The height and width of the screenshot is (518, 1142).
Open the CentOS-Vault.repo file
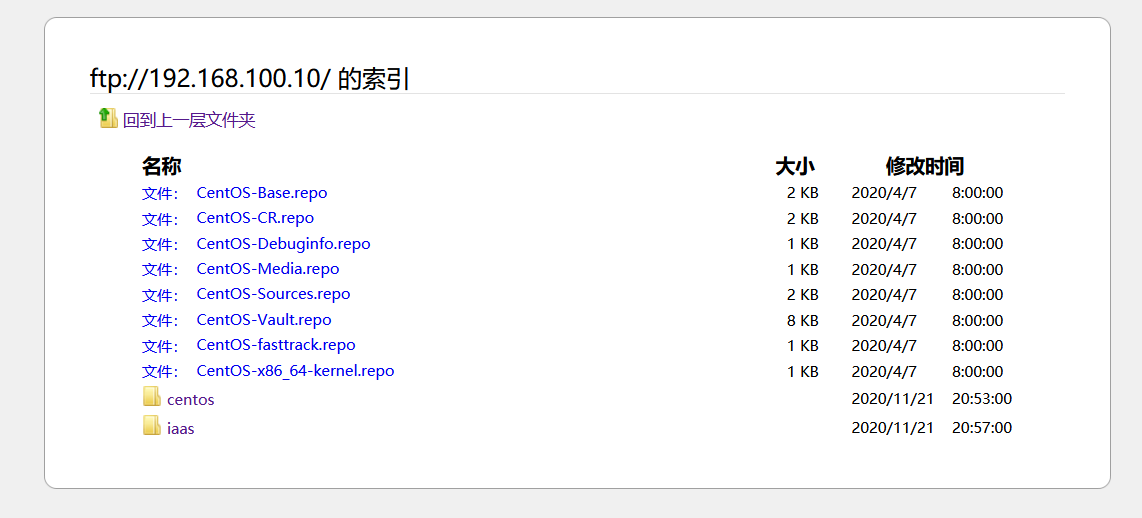264,320
